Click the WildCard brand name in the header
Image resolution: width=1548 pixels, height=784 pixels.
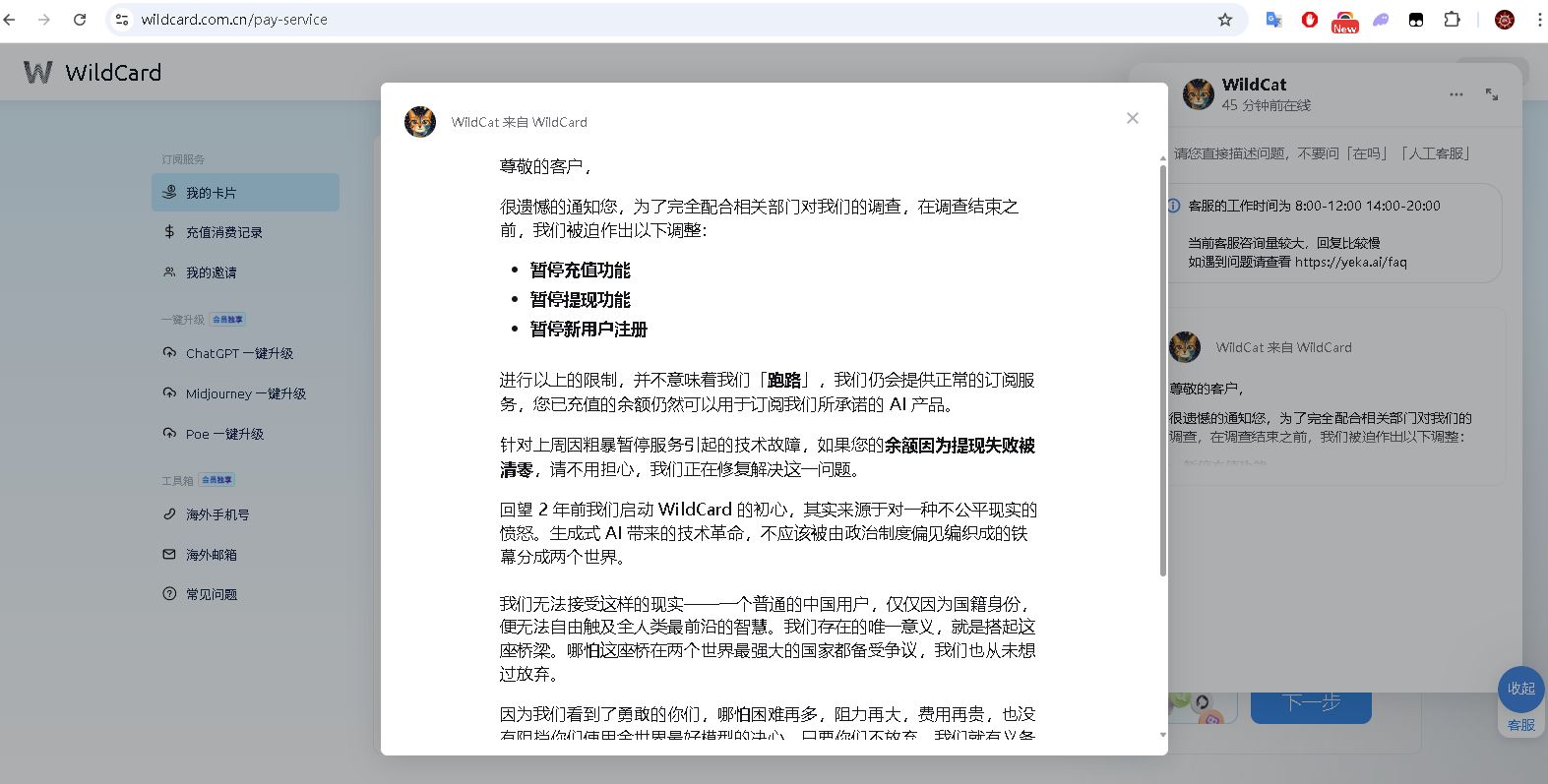pyautogui.click(x=113, y=73)
